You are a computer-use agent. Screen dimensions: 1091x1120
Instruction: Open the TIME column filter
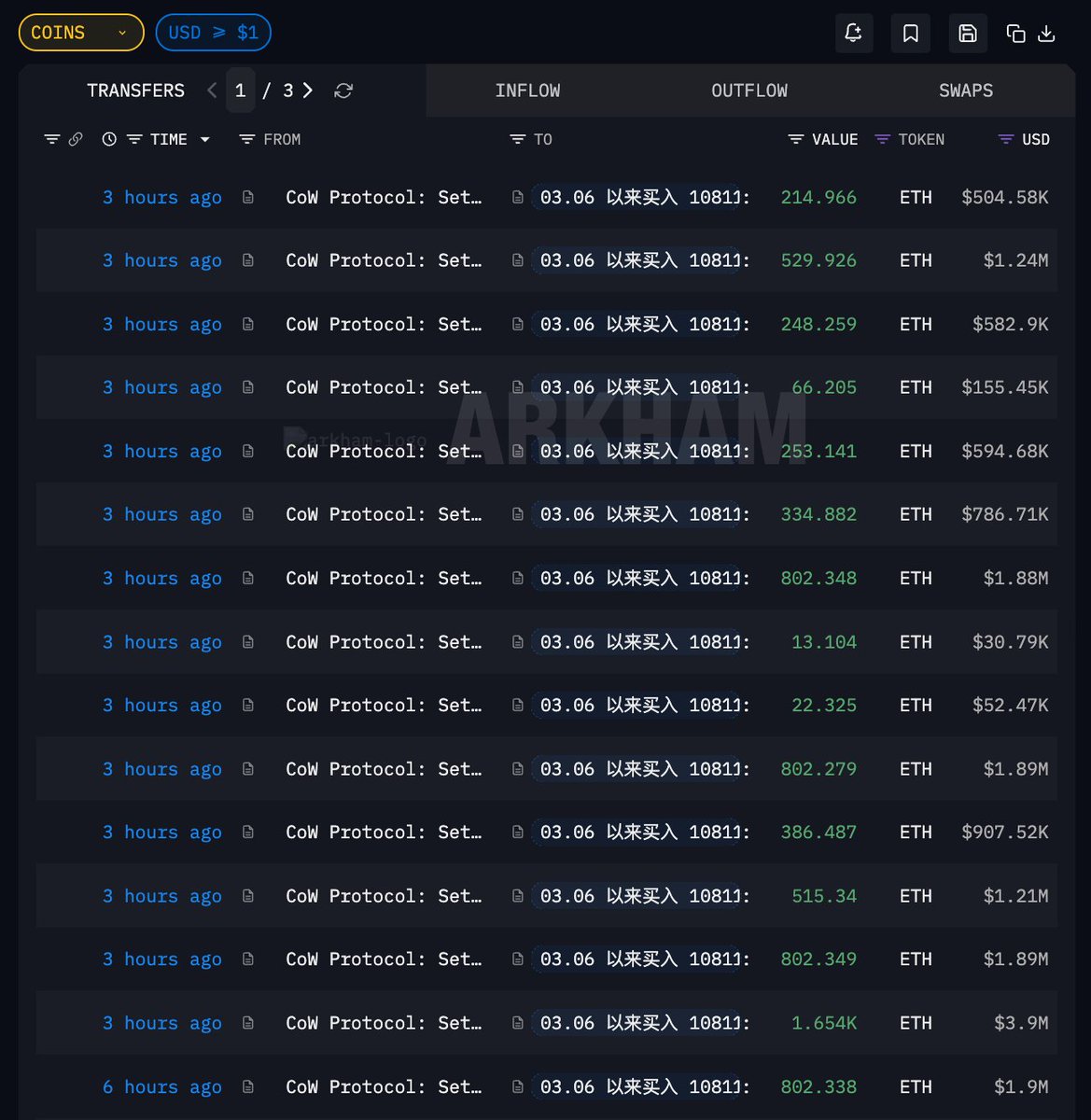click(x=134, y=139)
